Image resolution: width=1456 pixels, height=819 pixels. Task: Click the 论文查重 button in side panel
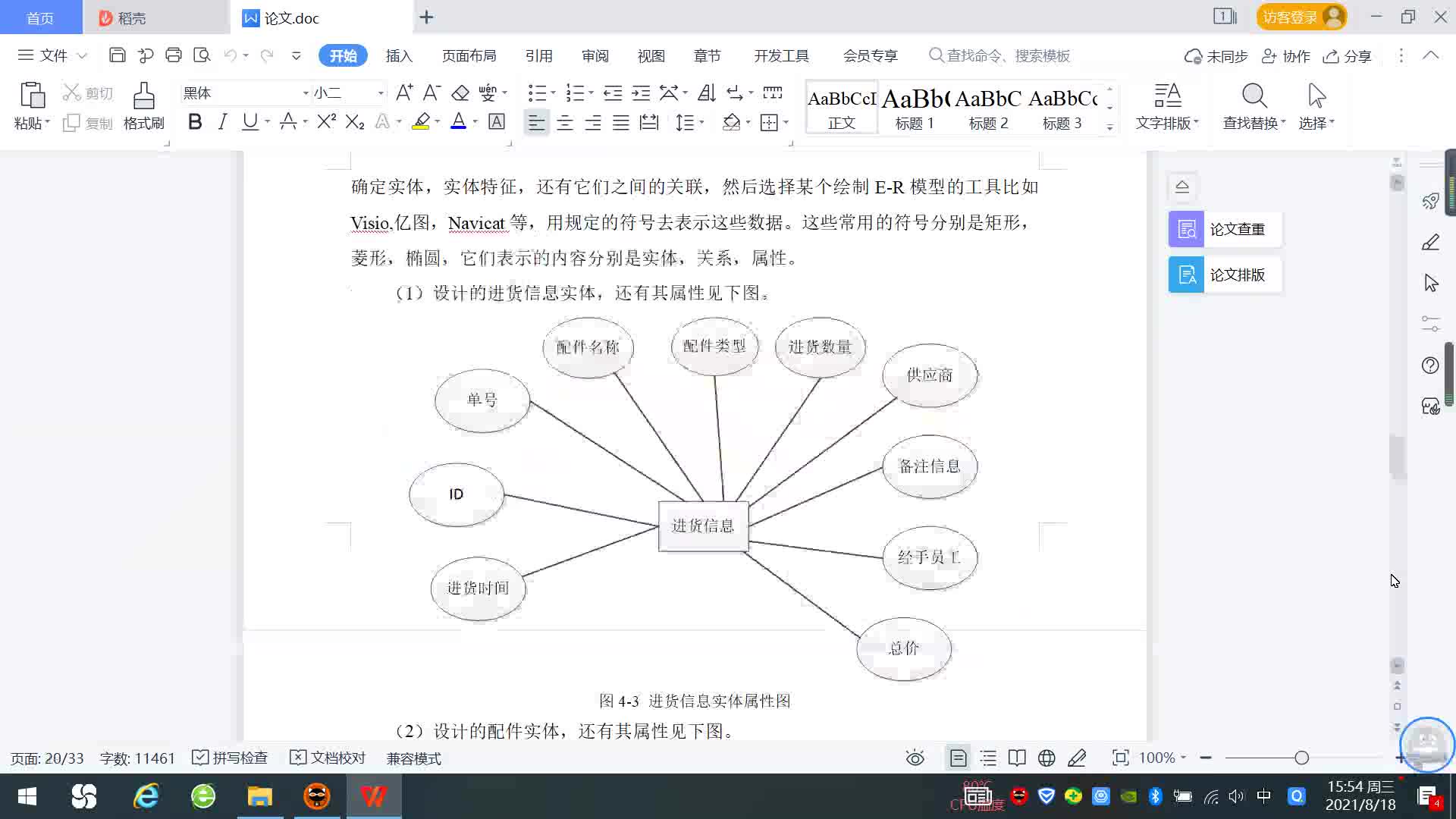click(1224, 229)
